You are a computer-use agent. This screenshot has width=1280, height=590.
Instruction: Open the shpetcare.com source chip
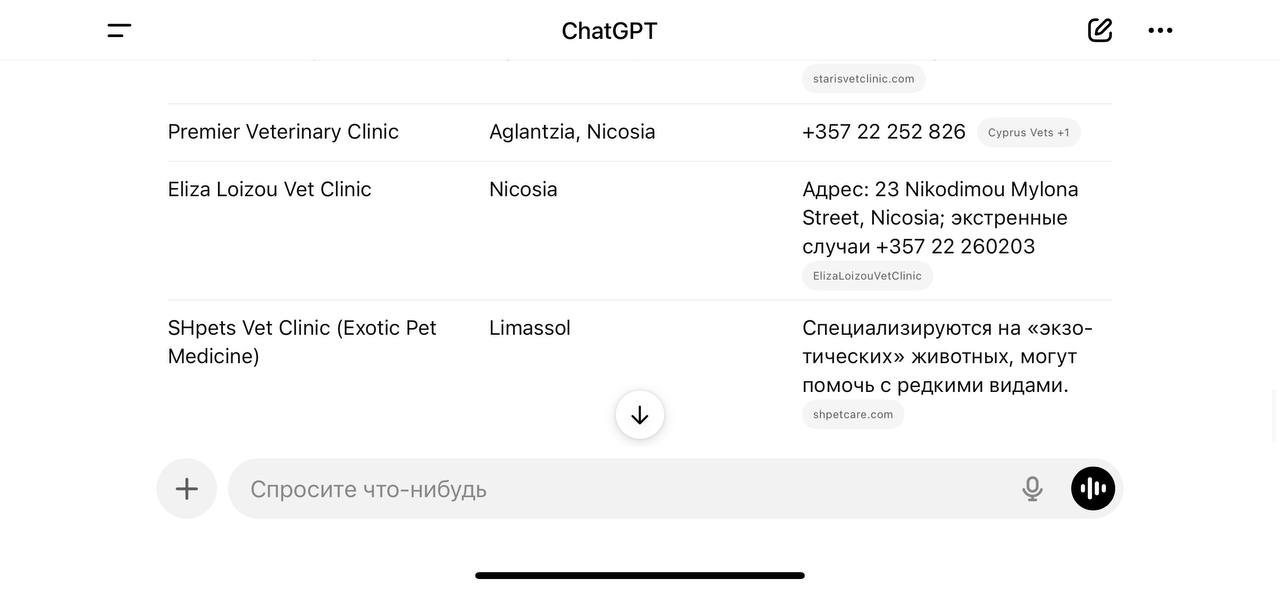(x=853, y=415)
